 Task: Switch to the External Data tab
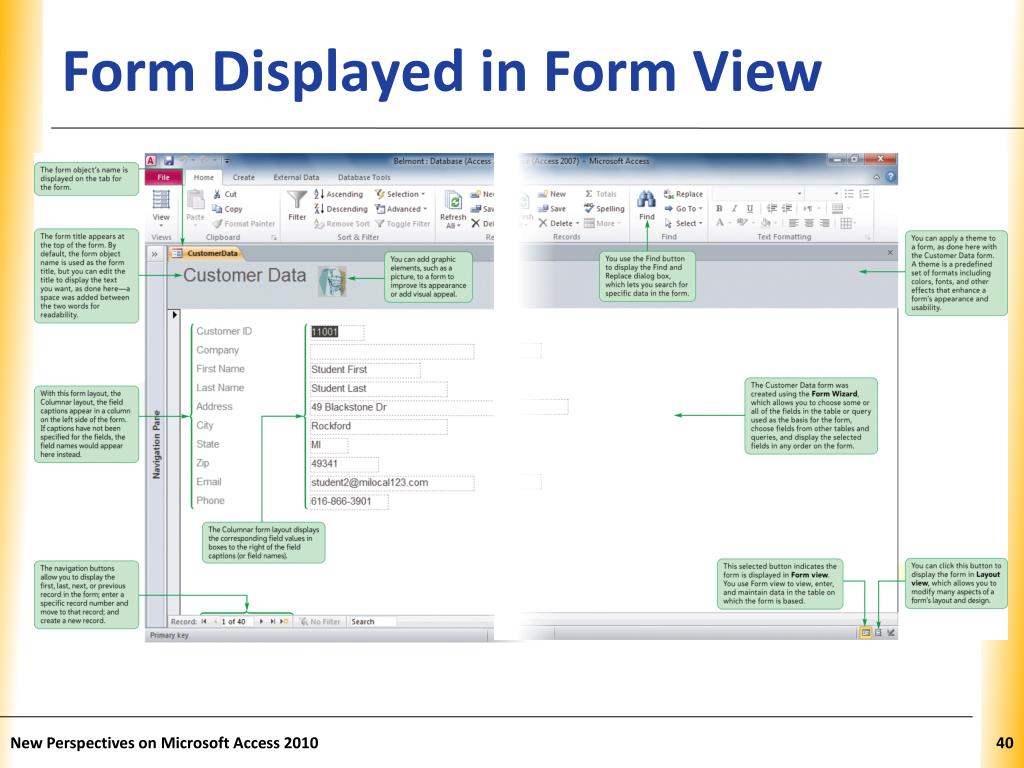click(296, 177)
